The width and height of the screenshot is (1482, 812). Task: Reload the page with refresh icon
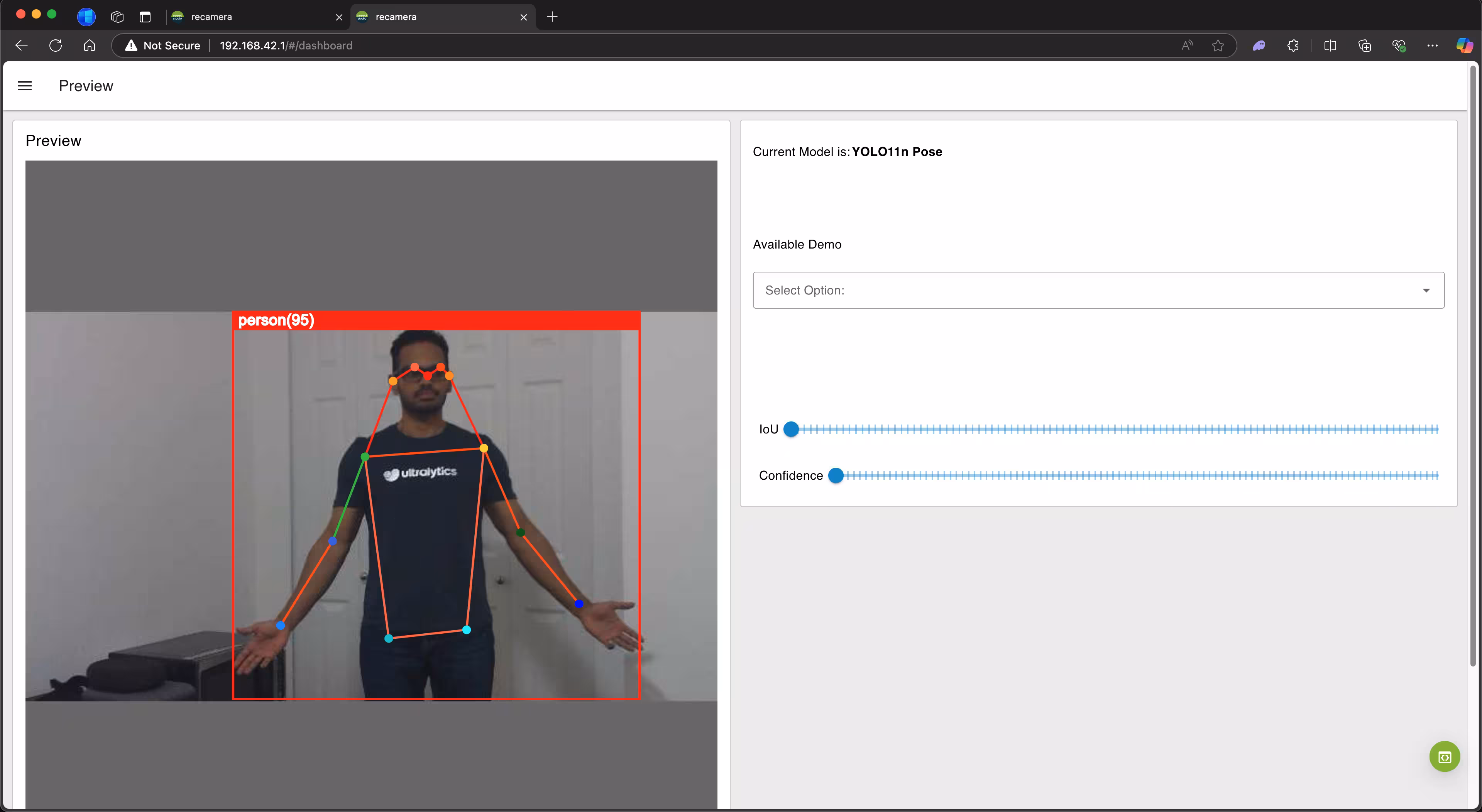pos(55,46)
